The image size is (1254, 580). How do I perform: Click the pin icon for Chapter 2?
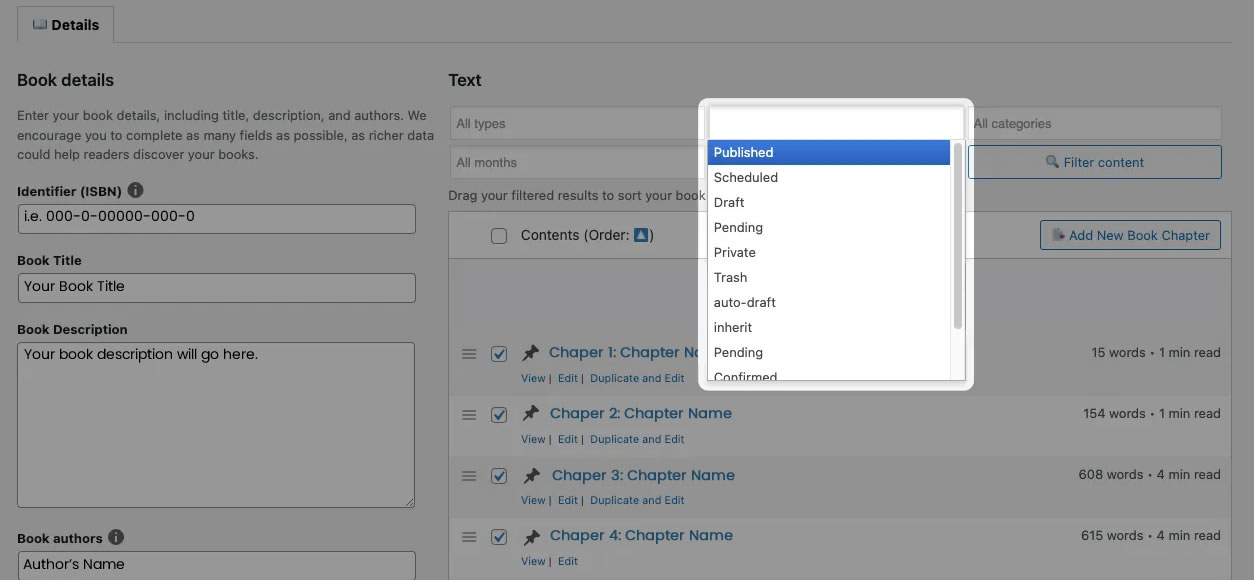pos(531,414)
